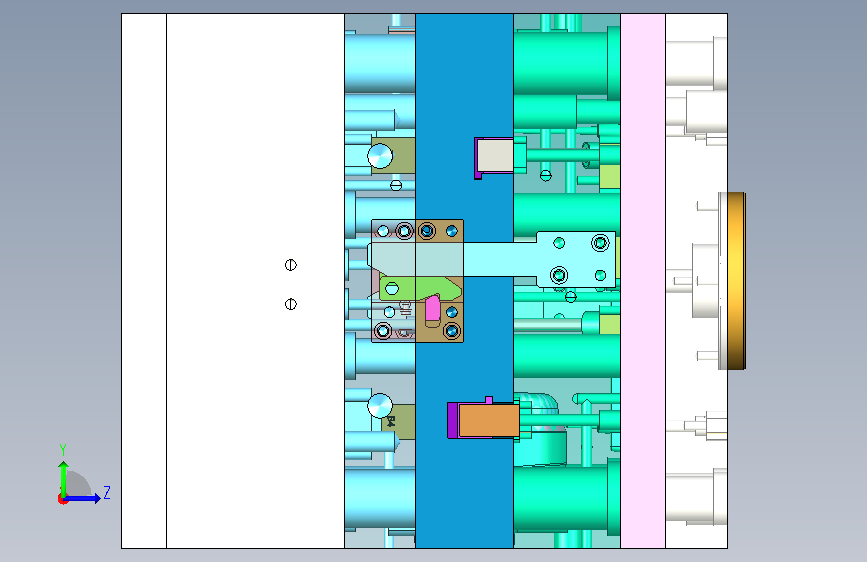
Task: Select the gray quarter-circle plane on the triad
Action: 79,484
